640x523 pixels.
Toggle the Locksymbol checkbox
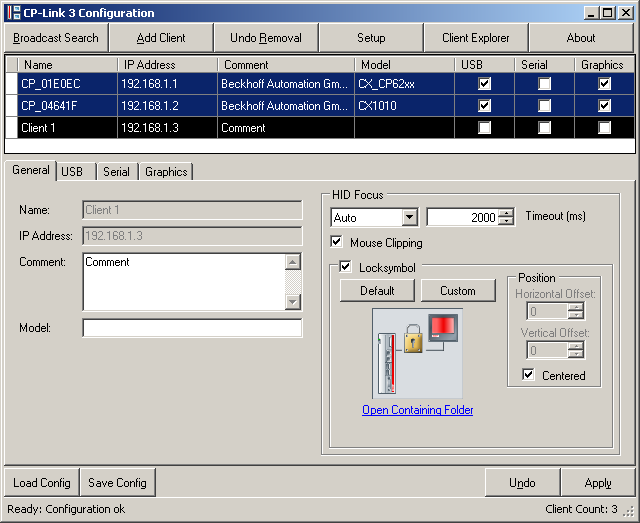[x=345, y=267]
